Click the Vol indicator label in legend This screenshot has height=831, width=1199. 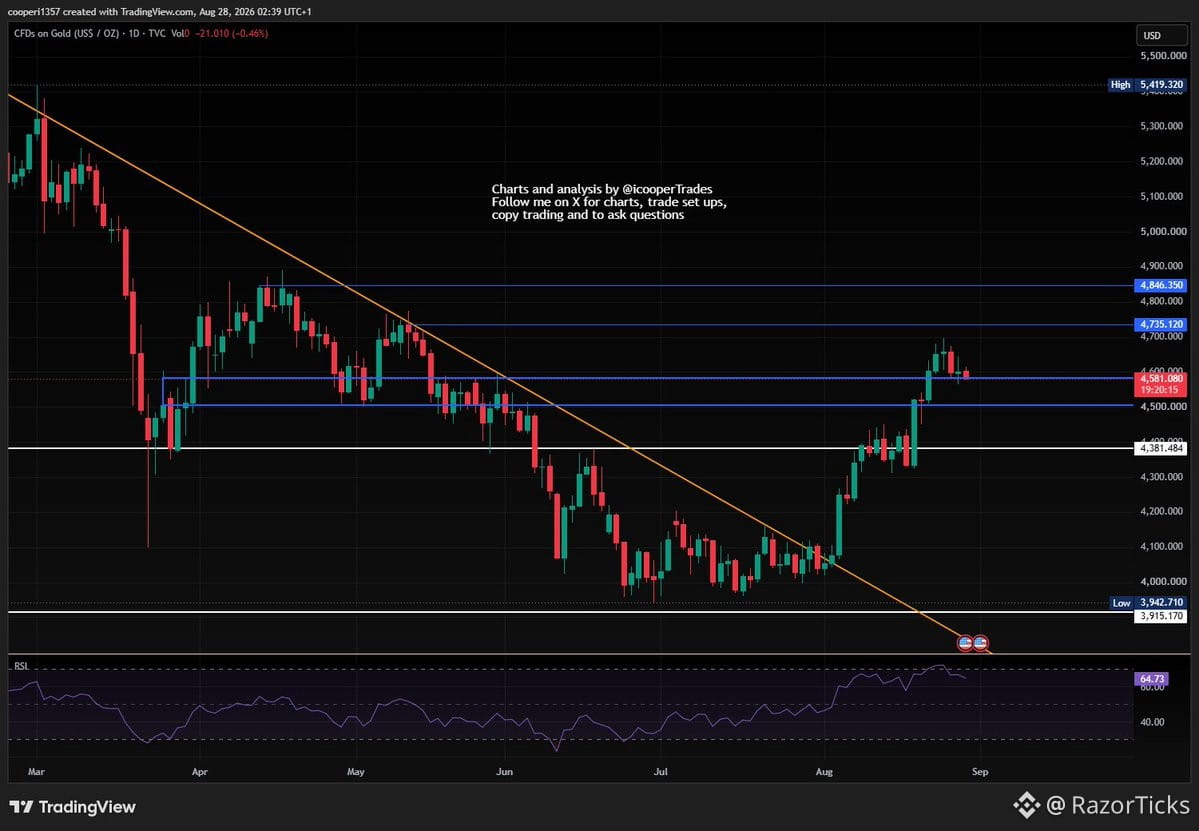coord(178,34)
